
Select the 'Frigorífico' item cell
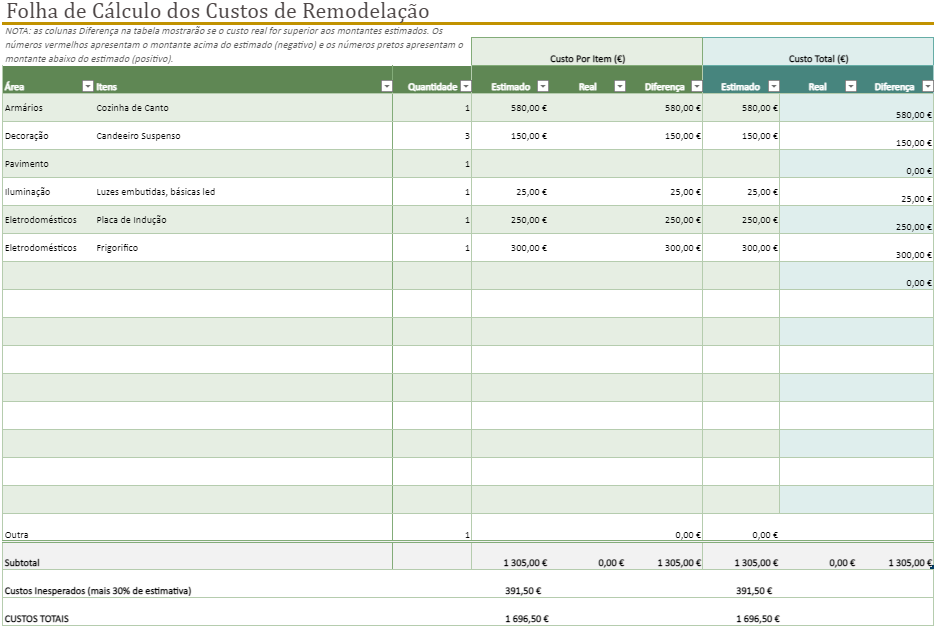click(117, 248)
